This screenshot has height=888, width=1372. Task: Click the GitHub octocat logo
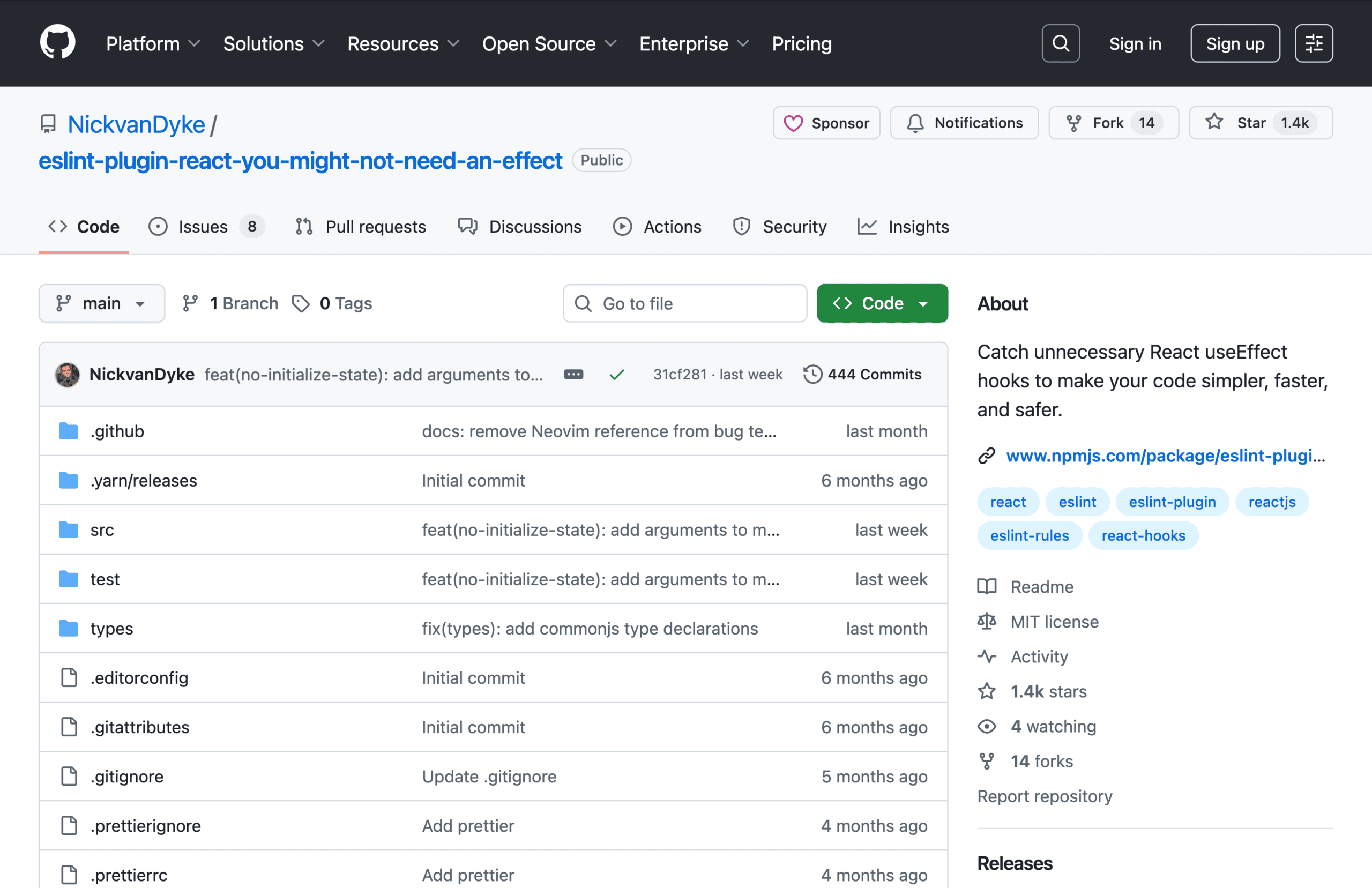57,42
